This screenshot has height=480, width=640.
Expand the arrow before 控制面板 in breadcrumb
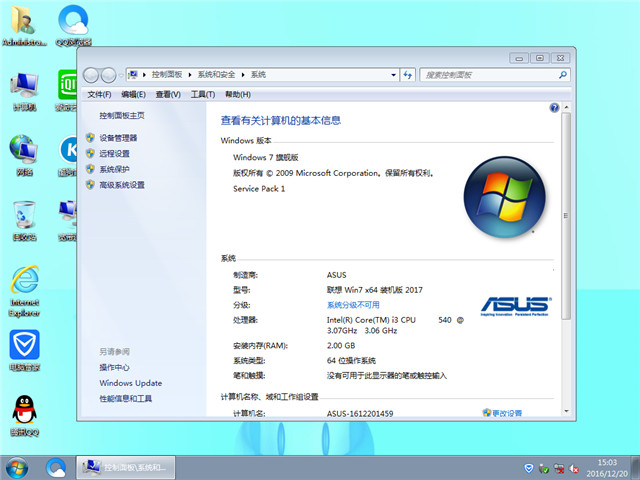point(144,75)
